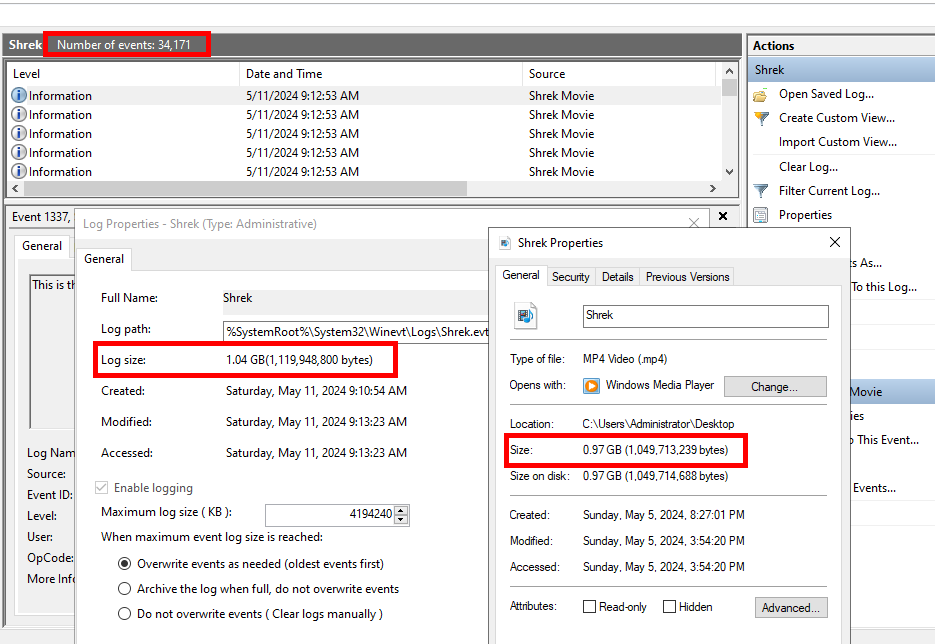Viewport: 935px width, 644px height.
Task: Click the Windows Media Player icon
Action: coord(591,386)
